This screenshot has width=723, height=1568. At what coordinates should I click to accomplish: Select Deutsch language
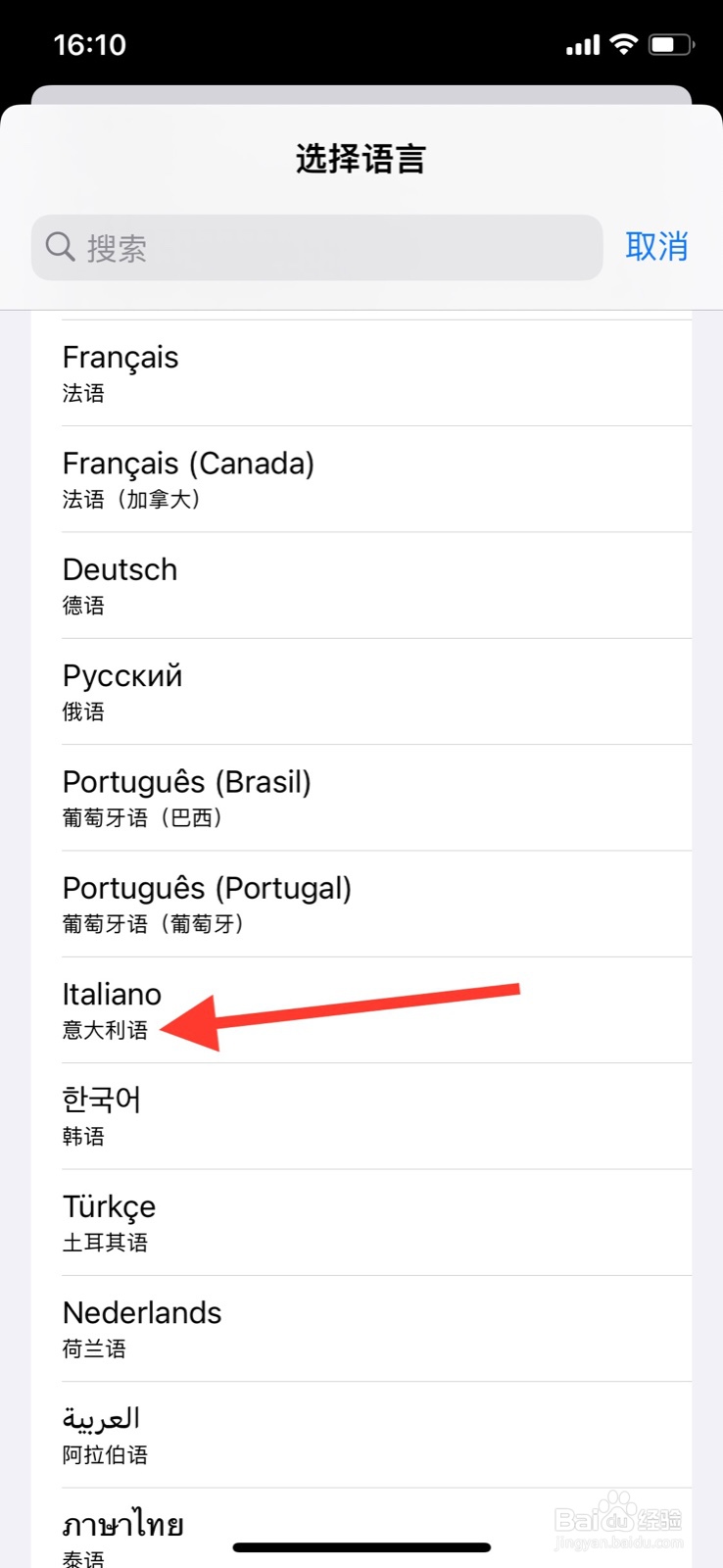point(361,585)
